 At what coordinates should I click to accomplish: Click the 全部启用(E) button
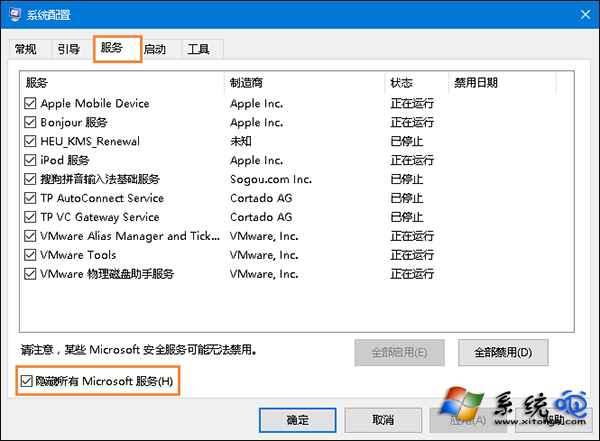(x=399, y=352)
